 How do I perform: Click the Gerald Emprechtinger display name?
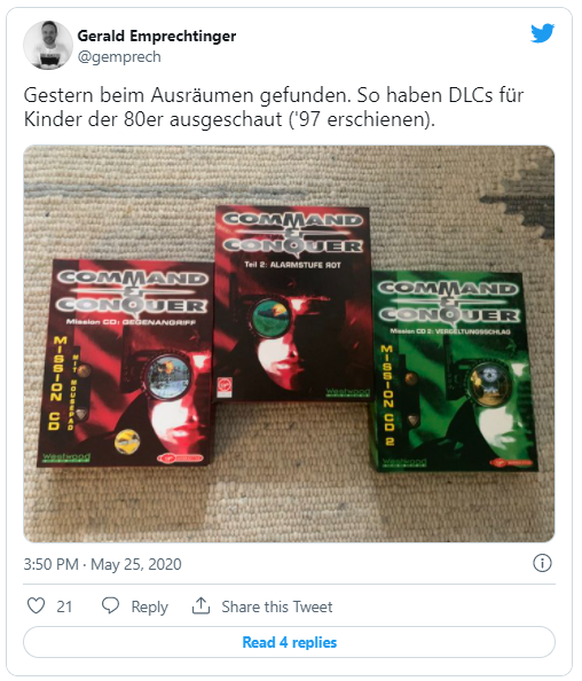[157, 36]
